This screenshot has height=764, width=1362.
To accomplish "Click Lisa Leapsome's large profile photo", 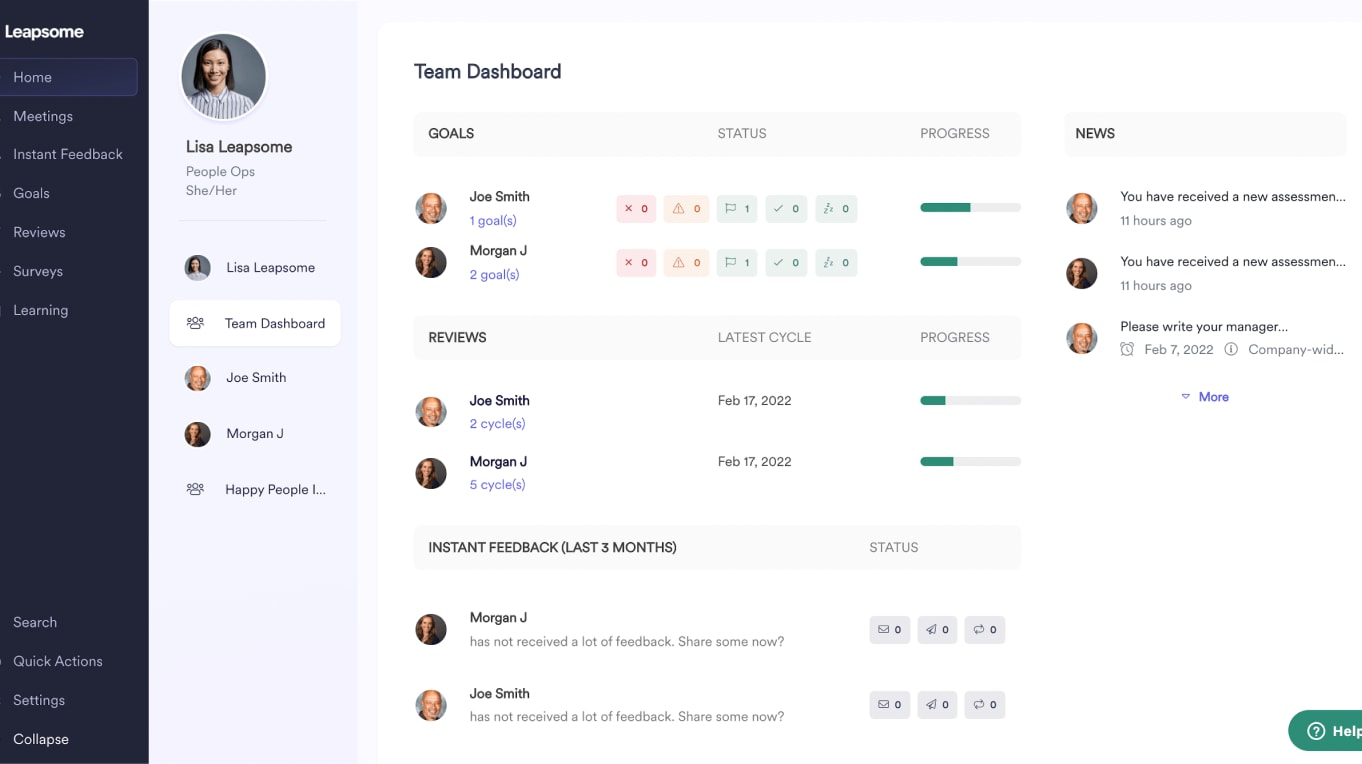I will [223, 77].
